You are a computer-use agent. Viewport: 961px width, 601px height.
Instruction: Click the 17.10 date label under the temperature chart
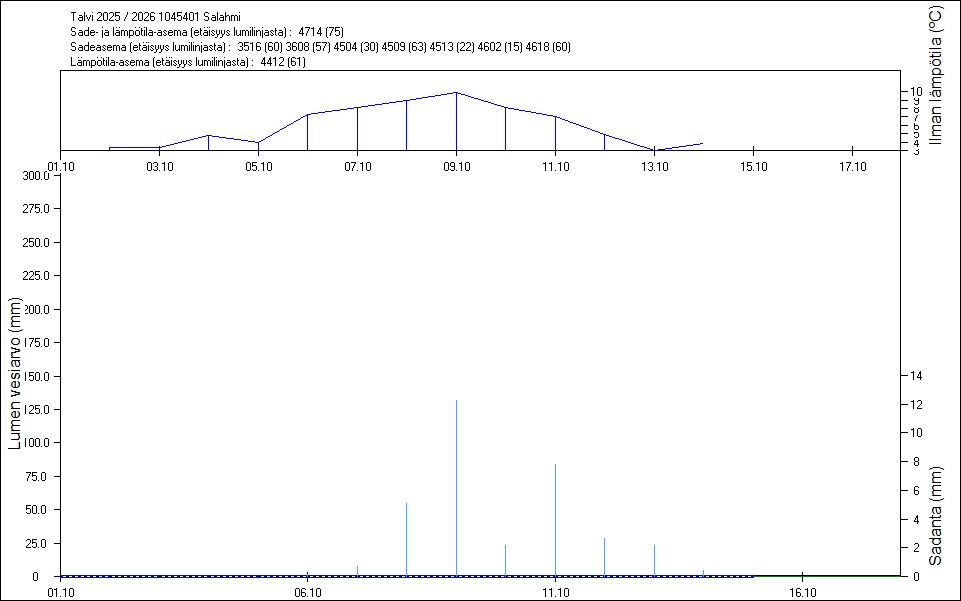pos(851,166)
